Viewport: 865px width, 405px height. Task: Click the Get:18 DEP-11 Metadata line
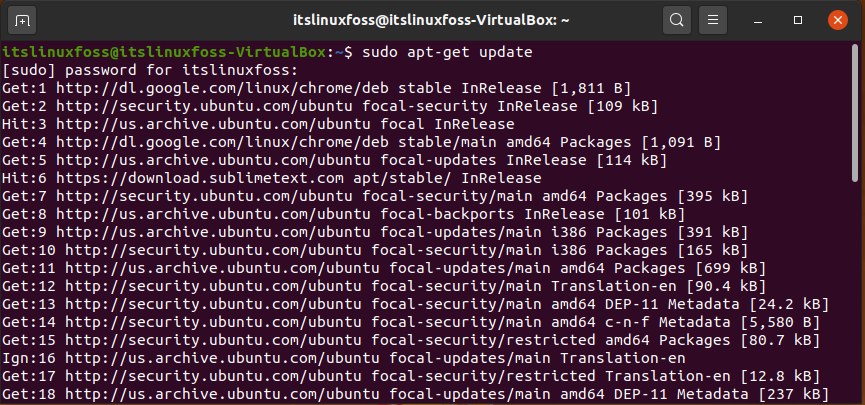click(x=415, y=394)
